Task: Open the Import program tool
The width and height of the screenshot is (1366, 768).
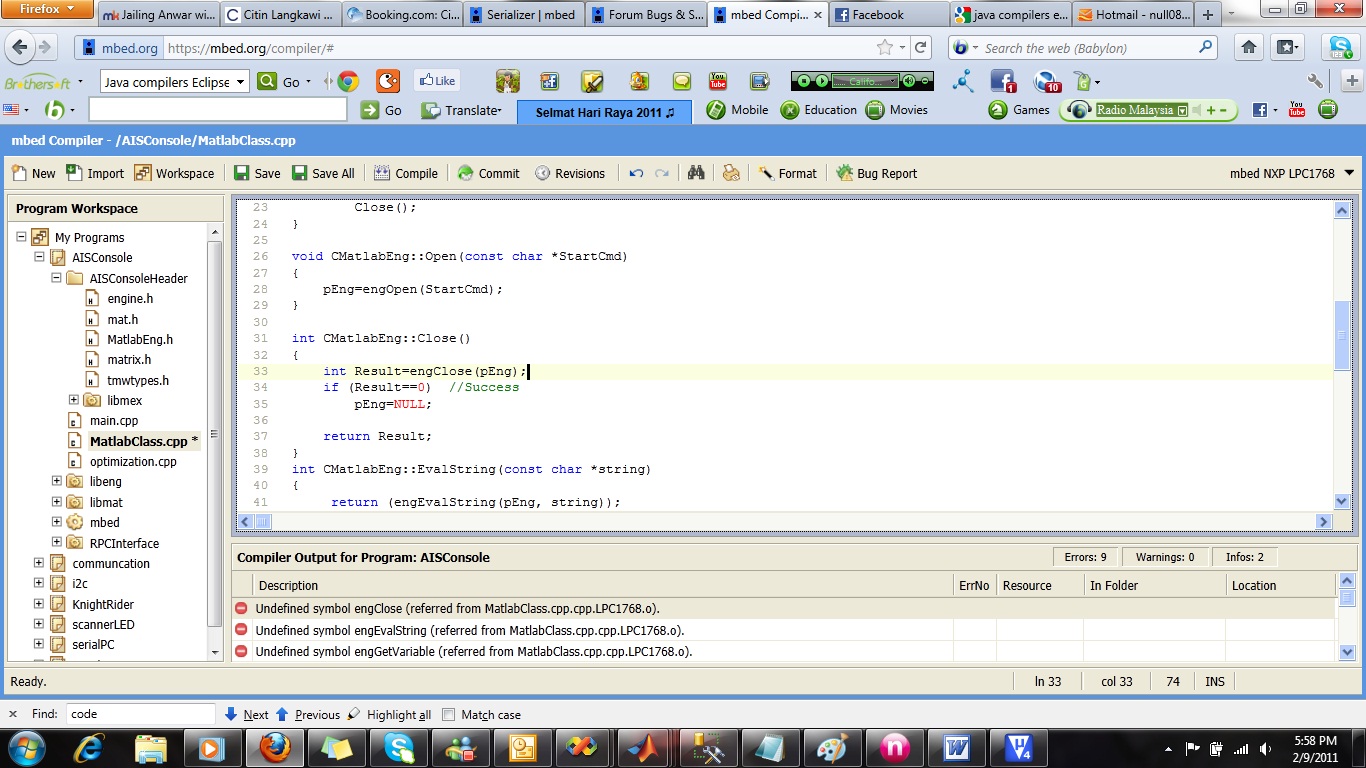Action: pos(95,173)
